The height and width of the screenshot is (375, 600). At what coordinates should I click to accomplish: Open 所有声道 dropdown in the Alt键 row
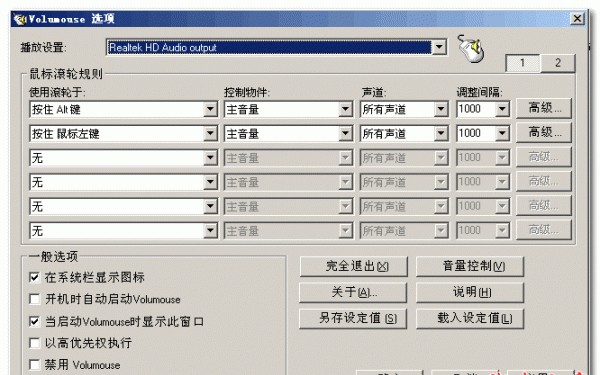click(x=441, y=109)
